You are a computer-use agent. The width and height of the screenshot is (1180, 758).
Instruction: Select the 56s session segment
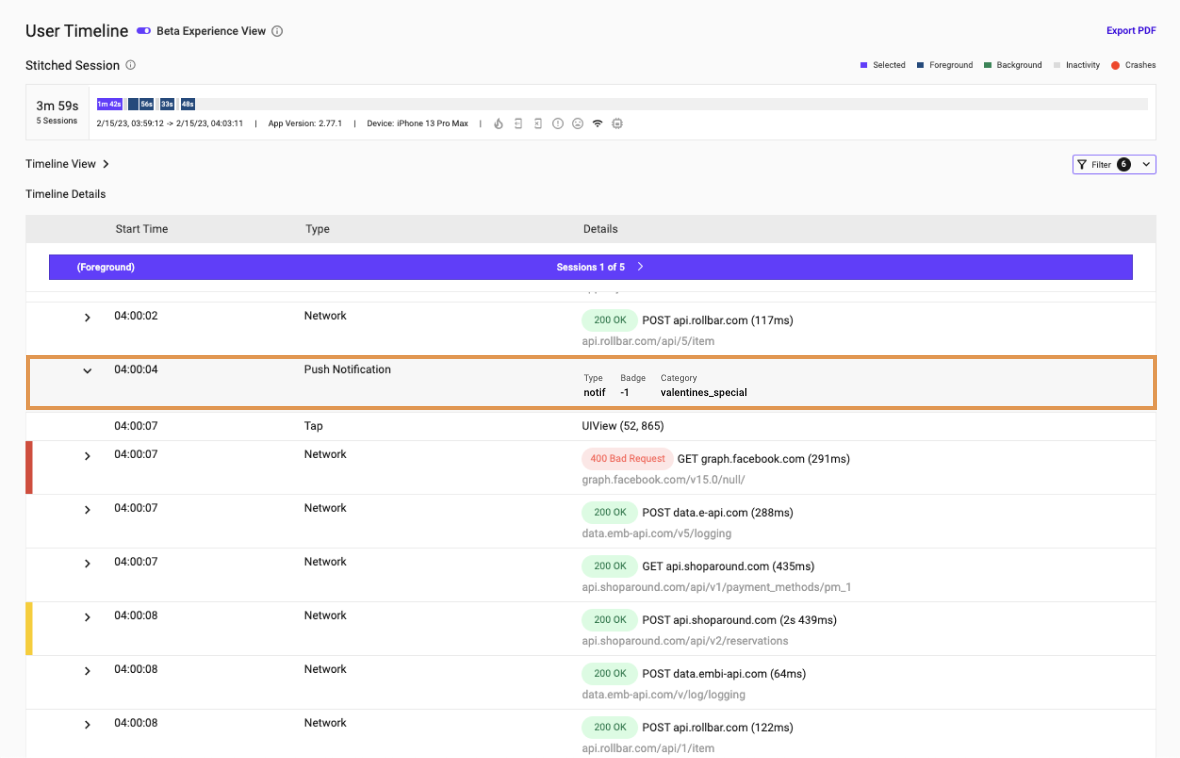146,104
